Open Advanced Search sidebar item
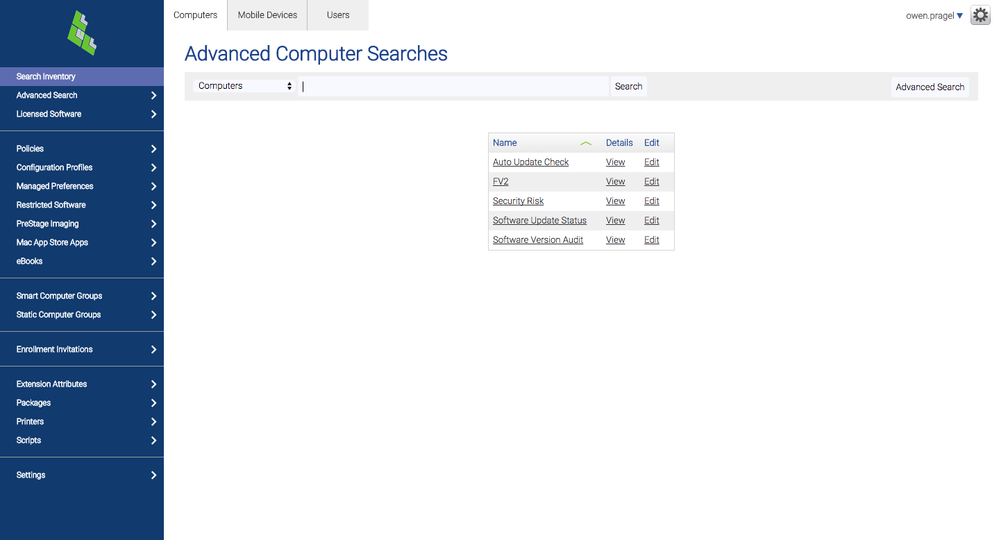The width and height of the screenshot is (999, 540). [x=82, y=95]
